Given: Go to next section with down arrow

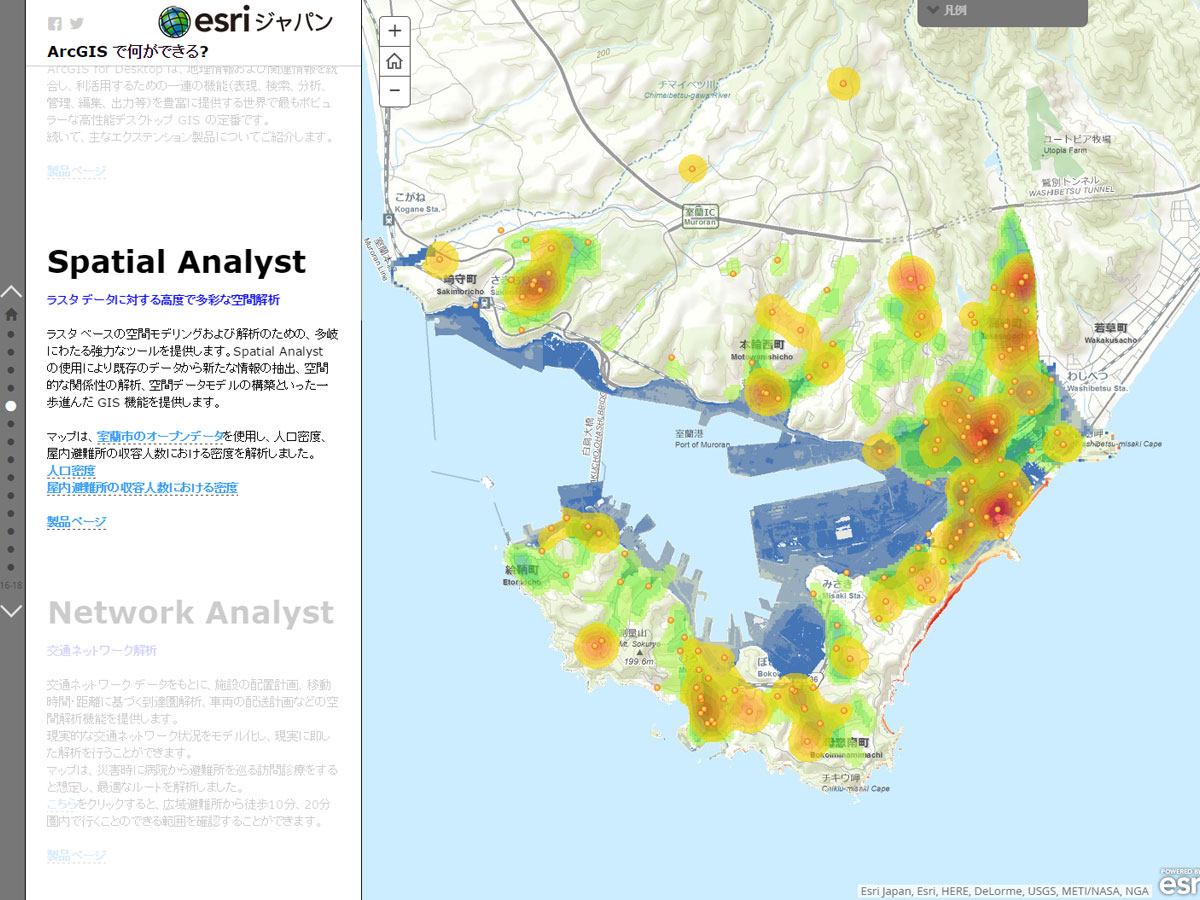Looking at the screenshot, I should point(11,610).
